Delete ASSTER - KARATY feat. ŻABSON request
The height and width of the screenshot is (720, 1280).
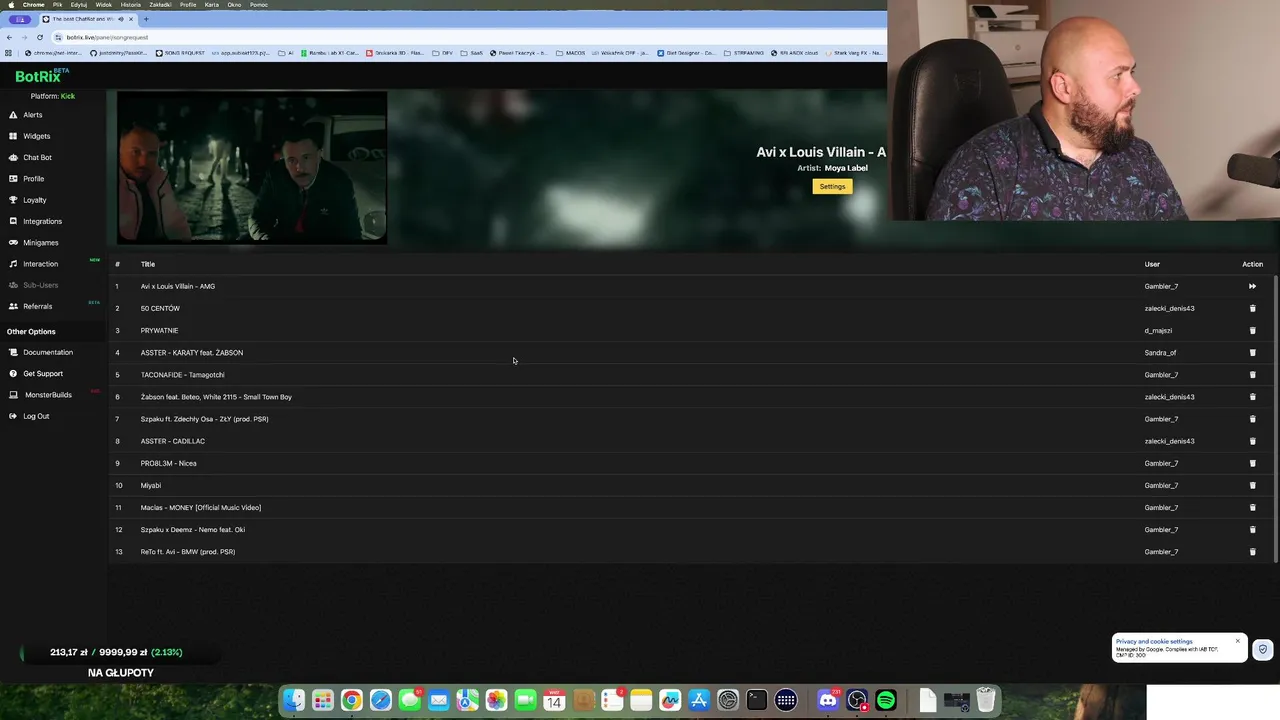pos(1252,352)
